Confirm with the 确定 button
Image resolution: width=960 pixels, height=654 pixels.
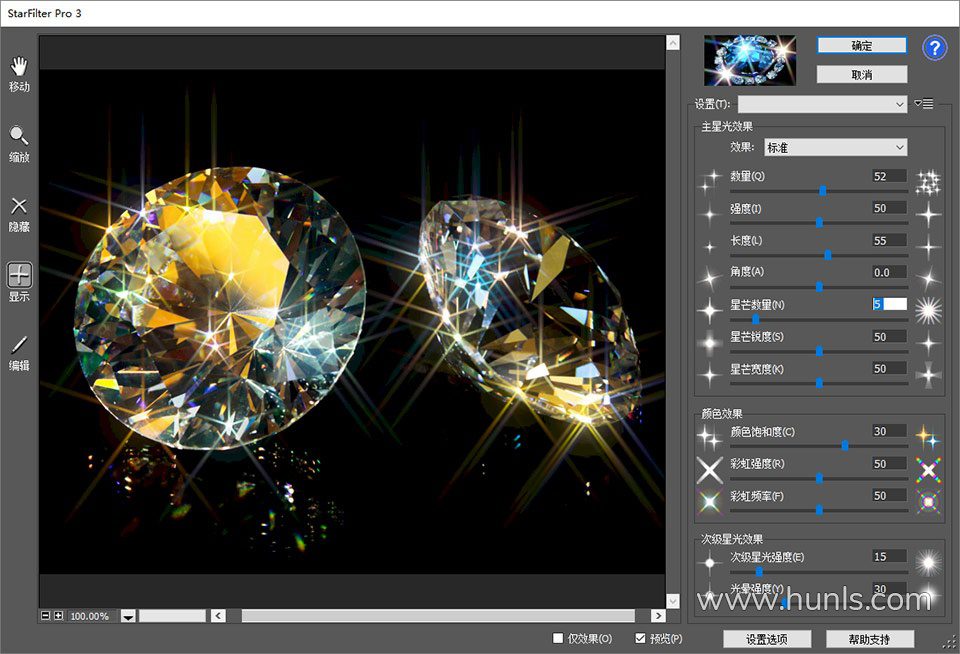pos(861,45)
